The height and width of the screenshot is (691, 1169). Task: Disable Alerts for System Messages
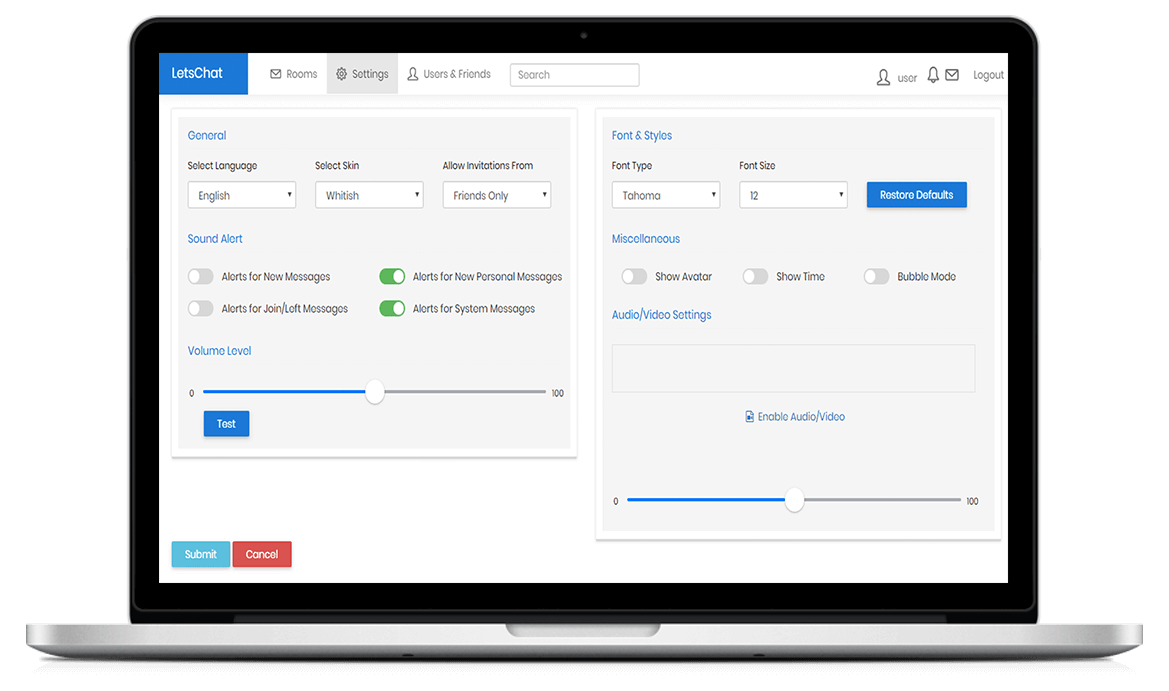[x=392, y=309]
